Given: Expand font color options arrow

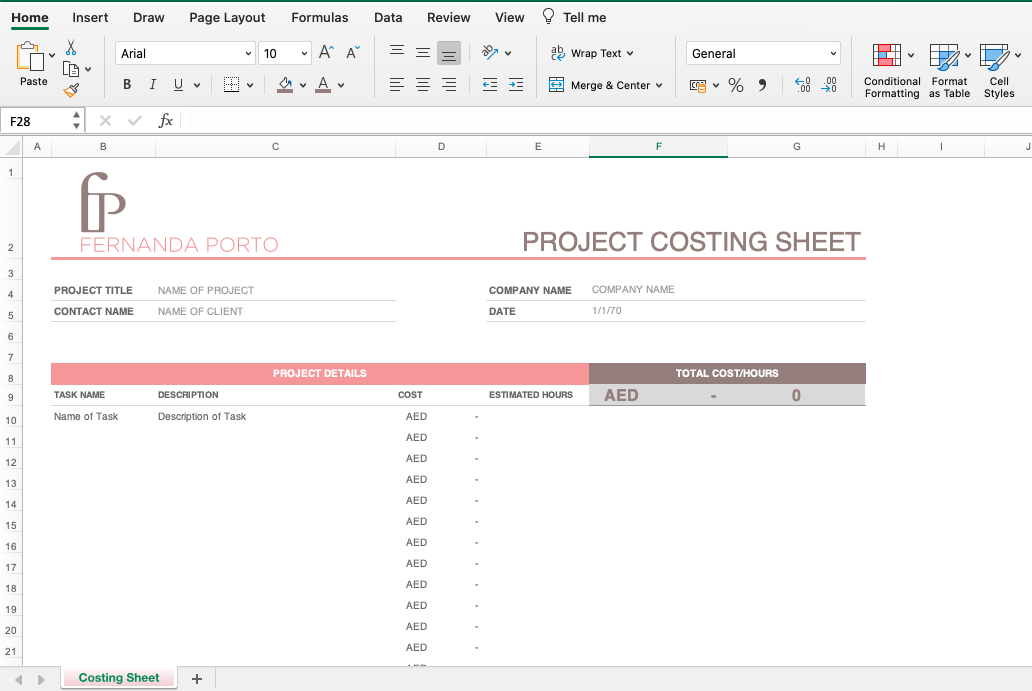Looking at the screenshot, I should [341, 85].
